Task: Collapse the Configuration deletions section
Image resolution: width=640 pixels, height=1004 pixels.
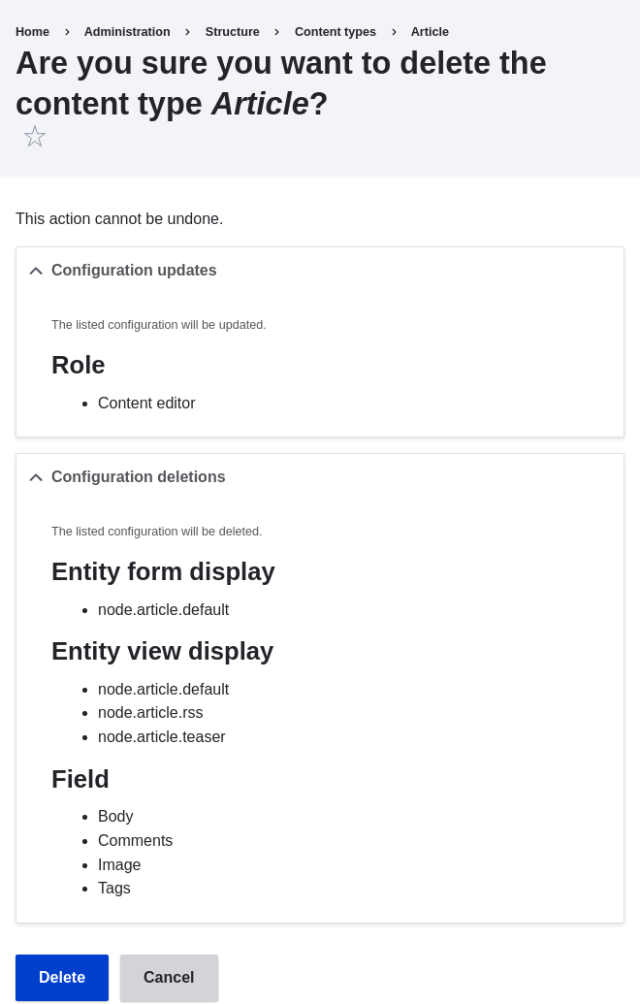Action: 138,477
